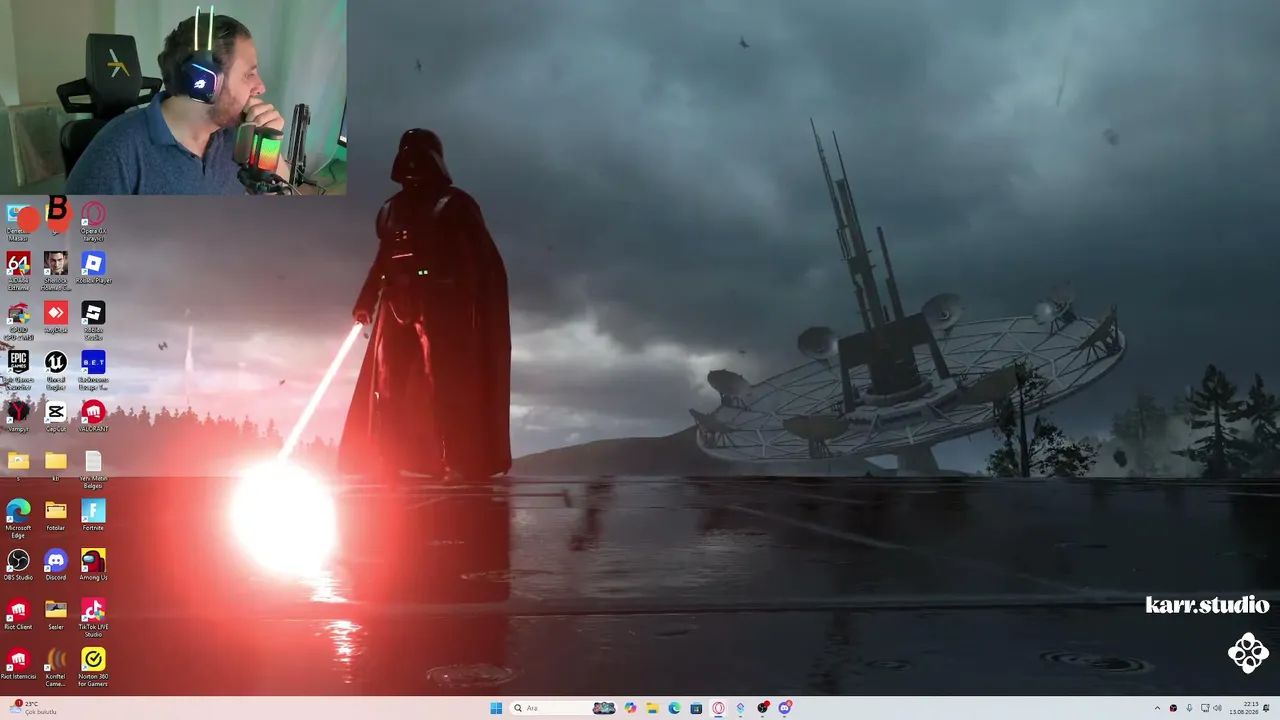The image size is (1280, 720).
Task: Open the volume control in system tray
Action: click(x=1217, y=708)
